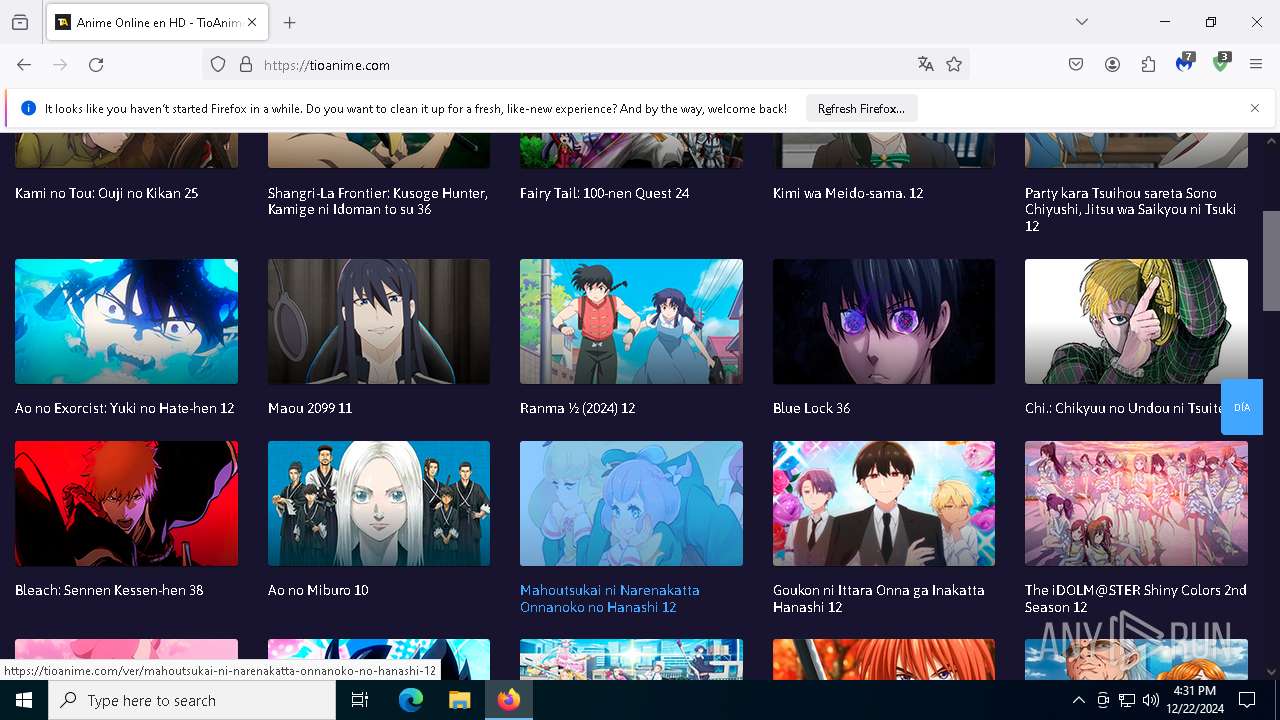
Task: Open File Explorer from the taskbar
Action: coord(459,700)
